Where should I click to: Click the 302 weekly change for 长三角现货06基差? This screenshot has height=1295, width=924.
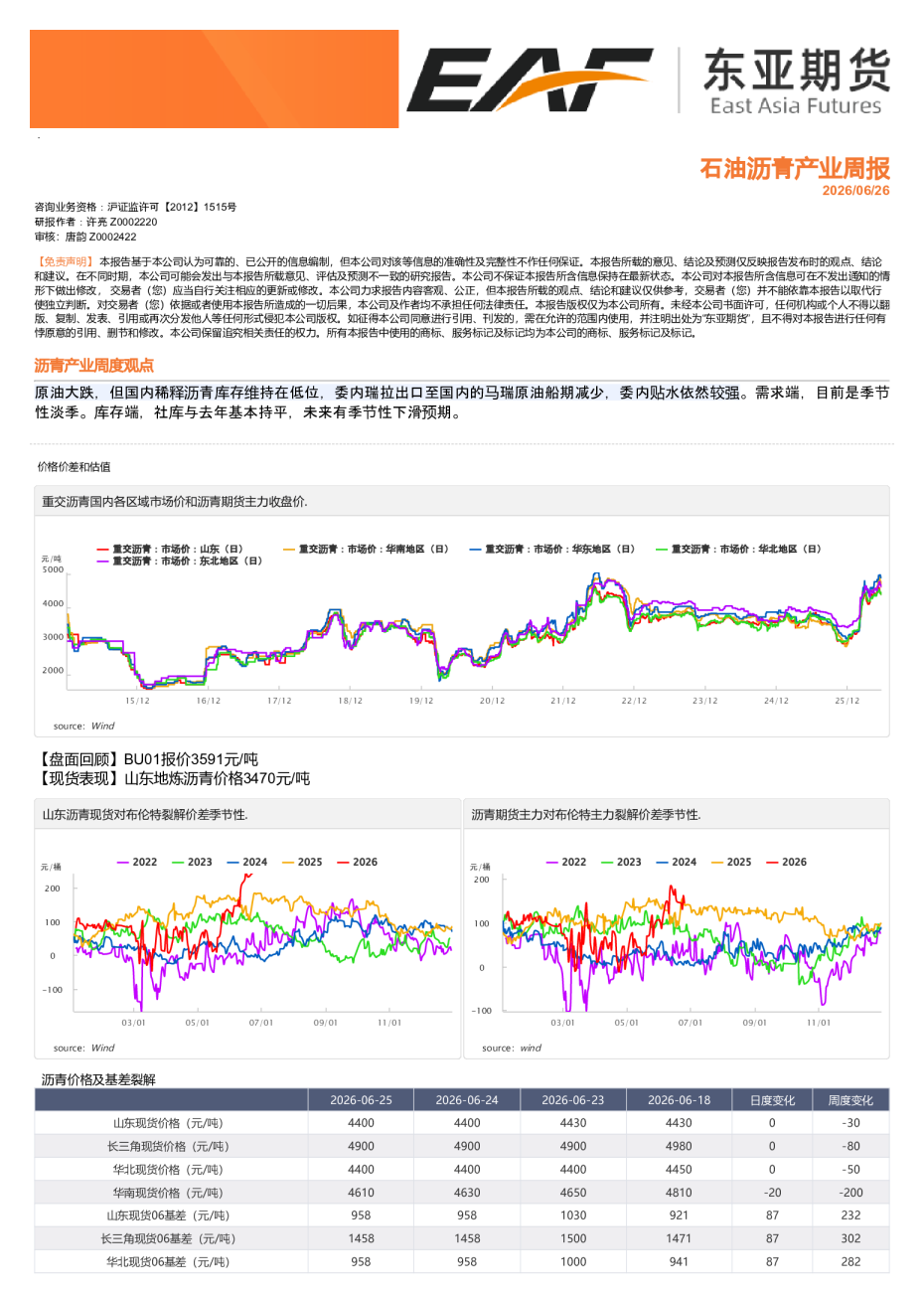pyautogui.click(x=850, y=1238)
